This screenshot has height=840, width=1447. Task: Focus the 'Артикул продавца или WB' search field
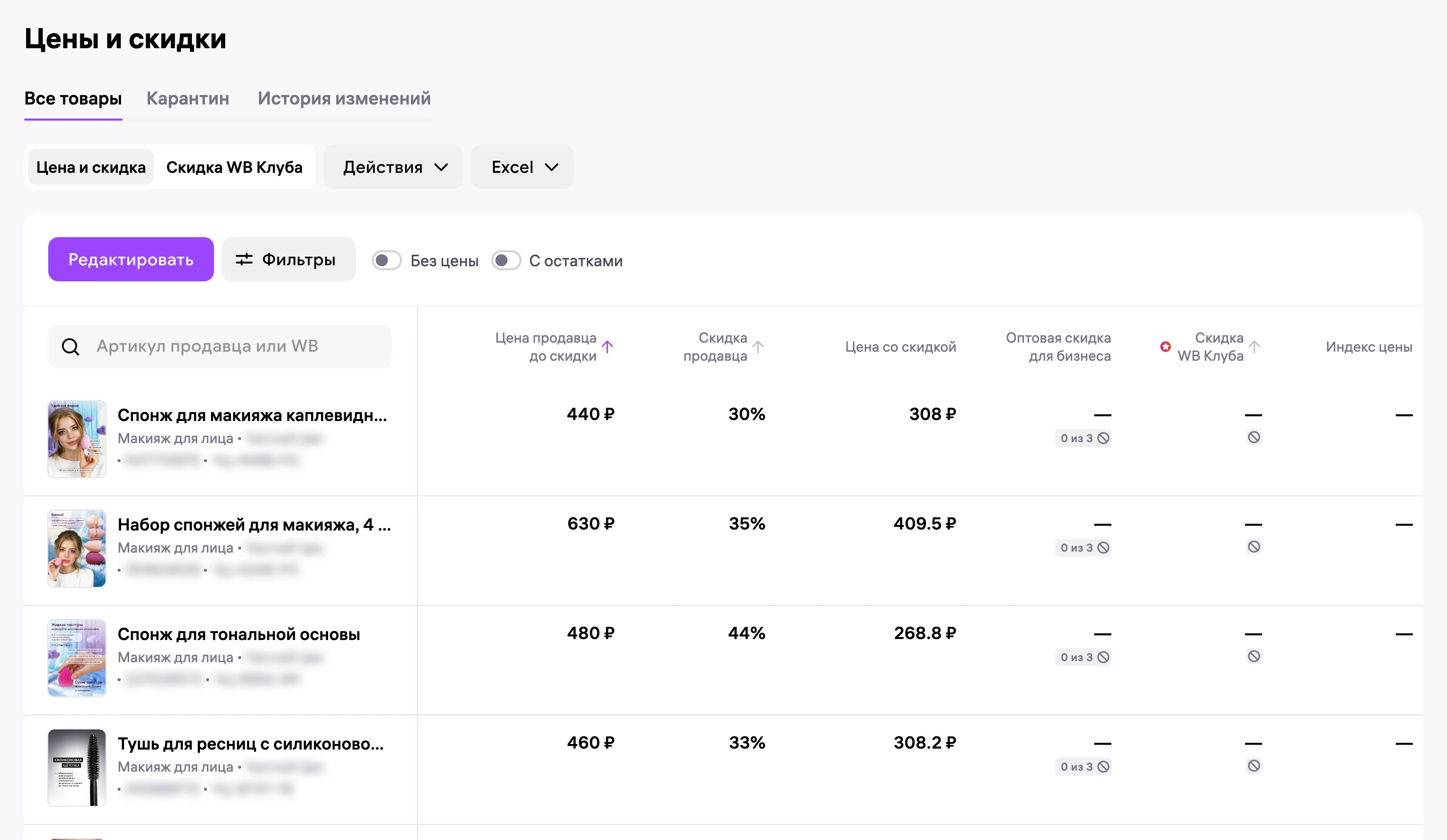[x=220, y=346]
